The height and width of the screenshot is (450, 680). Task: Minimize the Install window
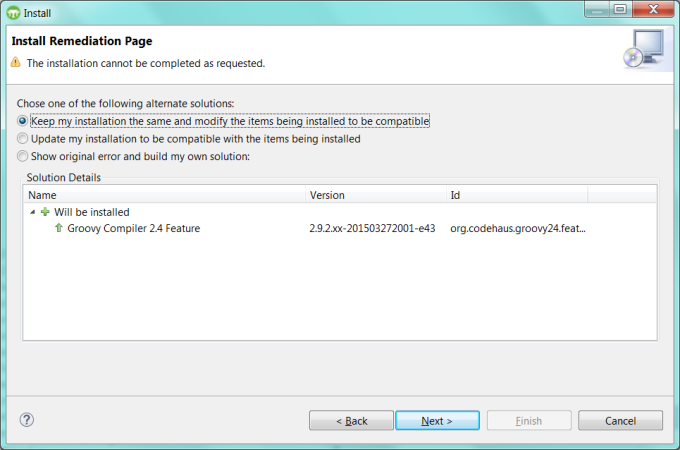click(x=597, y=10)
